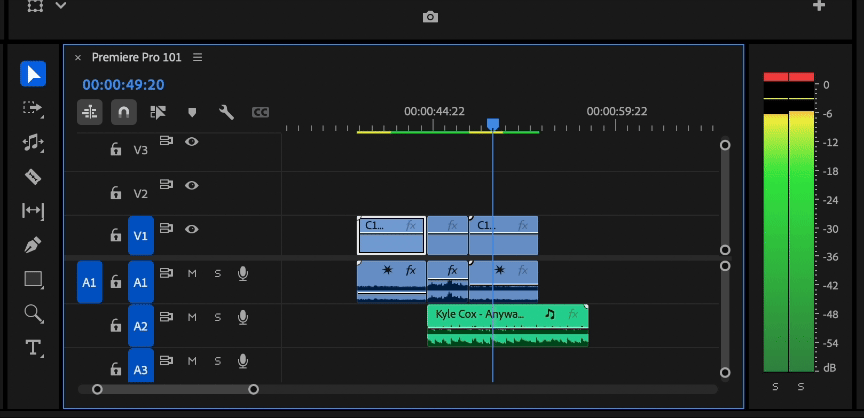The height and width of the screenshot is (418, 864).
Task: Click right handle of horizontal zoom scrollbar
Action: pos(253,389)
